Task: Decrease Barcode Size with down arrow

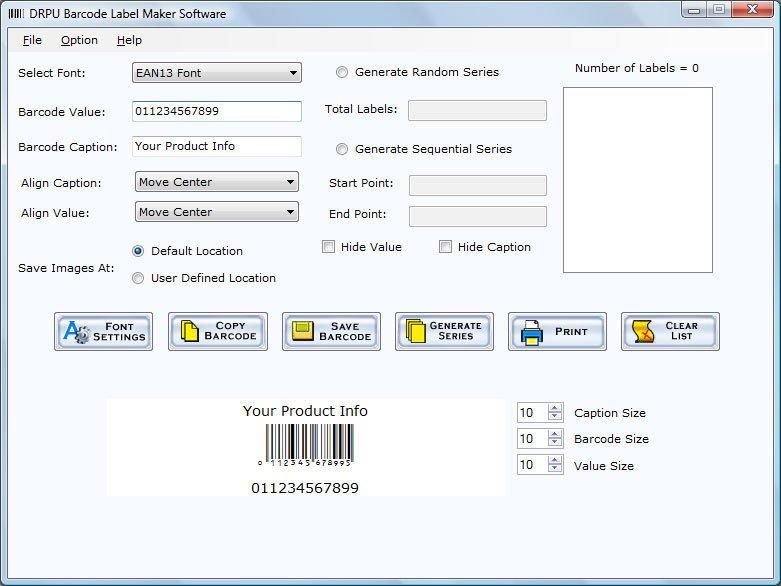Action: coord(555,443)
